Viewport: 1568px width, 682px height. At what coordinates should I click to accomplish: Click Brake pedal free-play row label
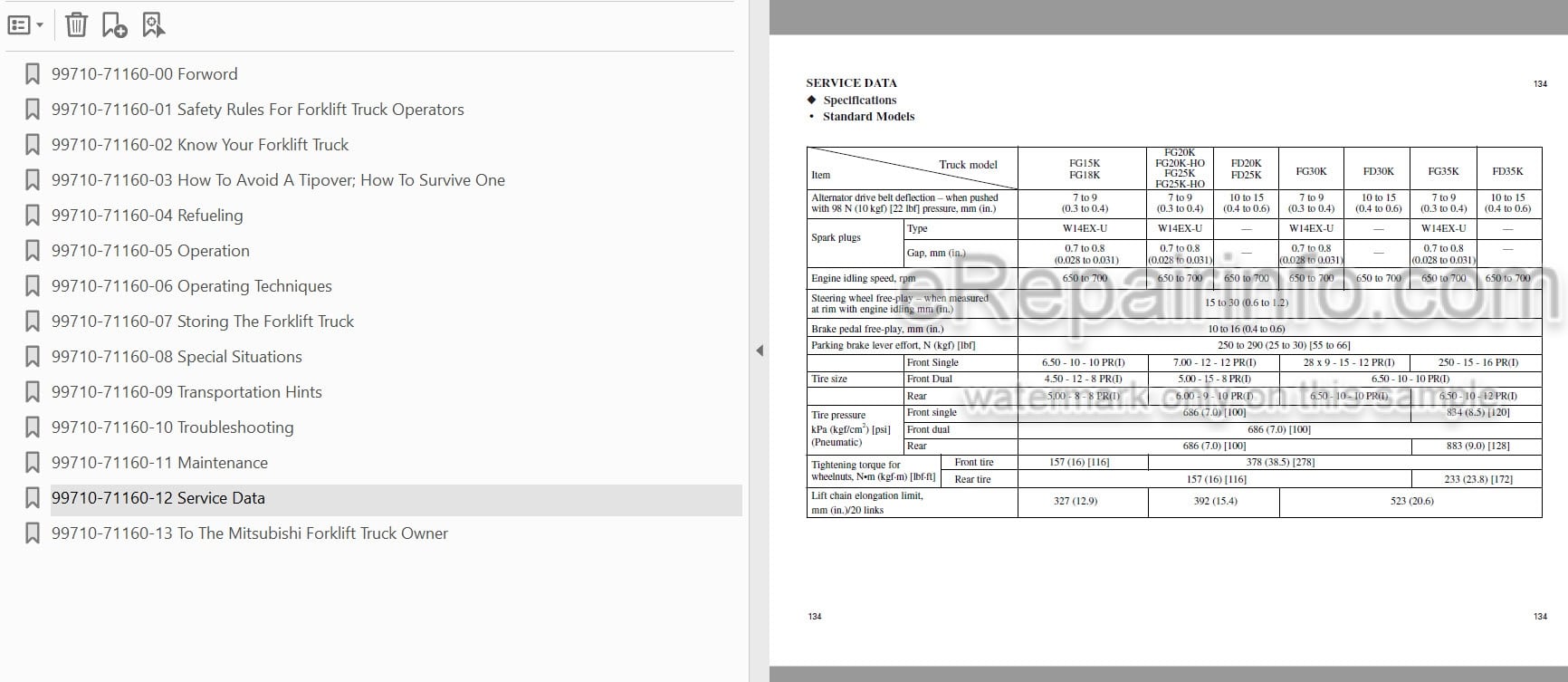pyautogui.click(x=877, y=330)
